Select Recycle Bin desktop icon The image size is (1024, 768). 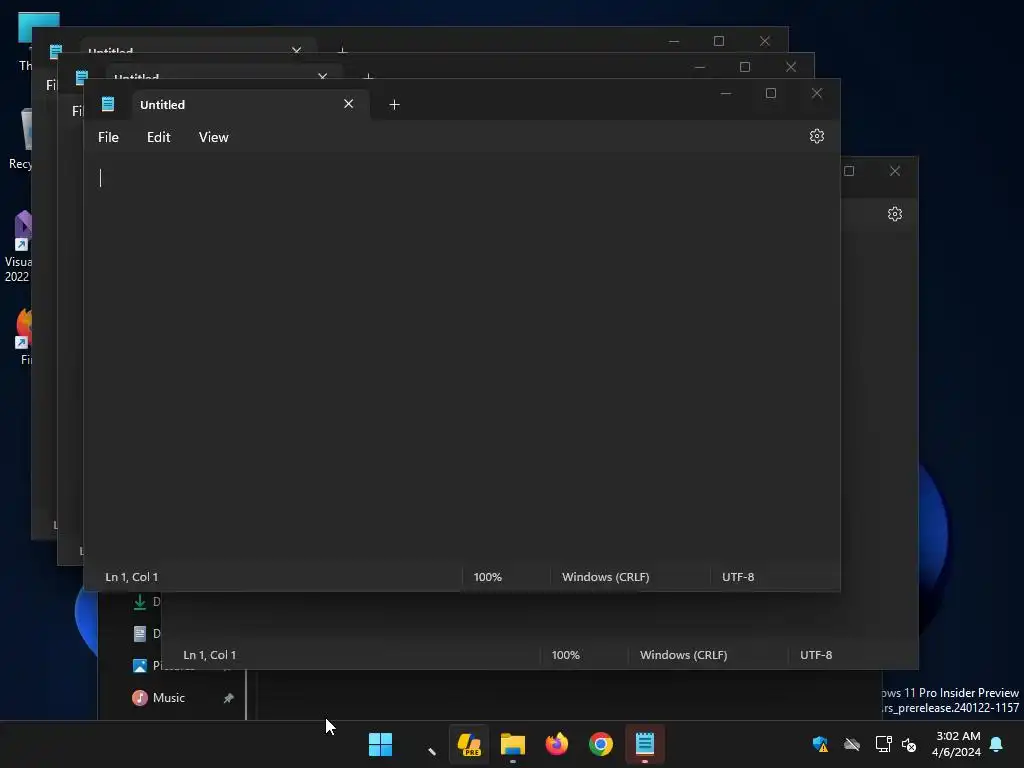pyautogui.click(x=21, y=140)
